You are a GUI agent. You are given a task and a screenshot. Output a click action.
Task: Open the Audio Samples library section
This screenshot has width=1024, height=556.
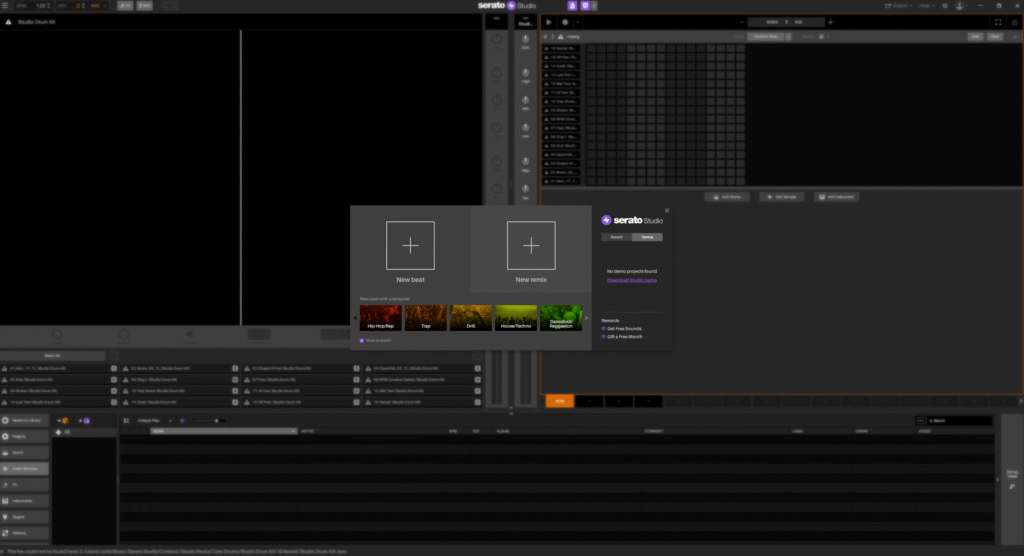[x=24, y=468]
